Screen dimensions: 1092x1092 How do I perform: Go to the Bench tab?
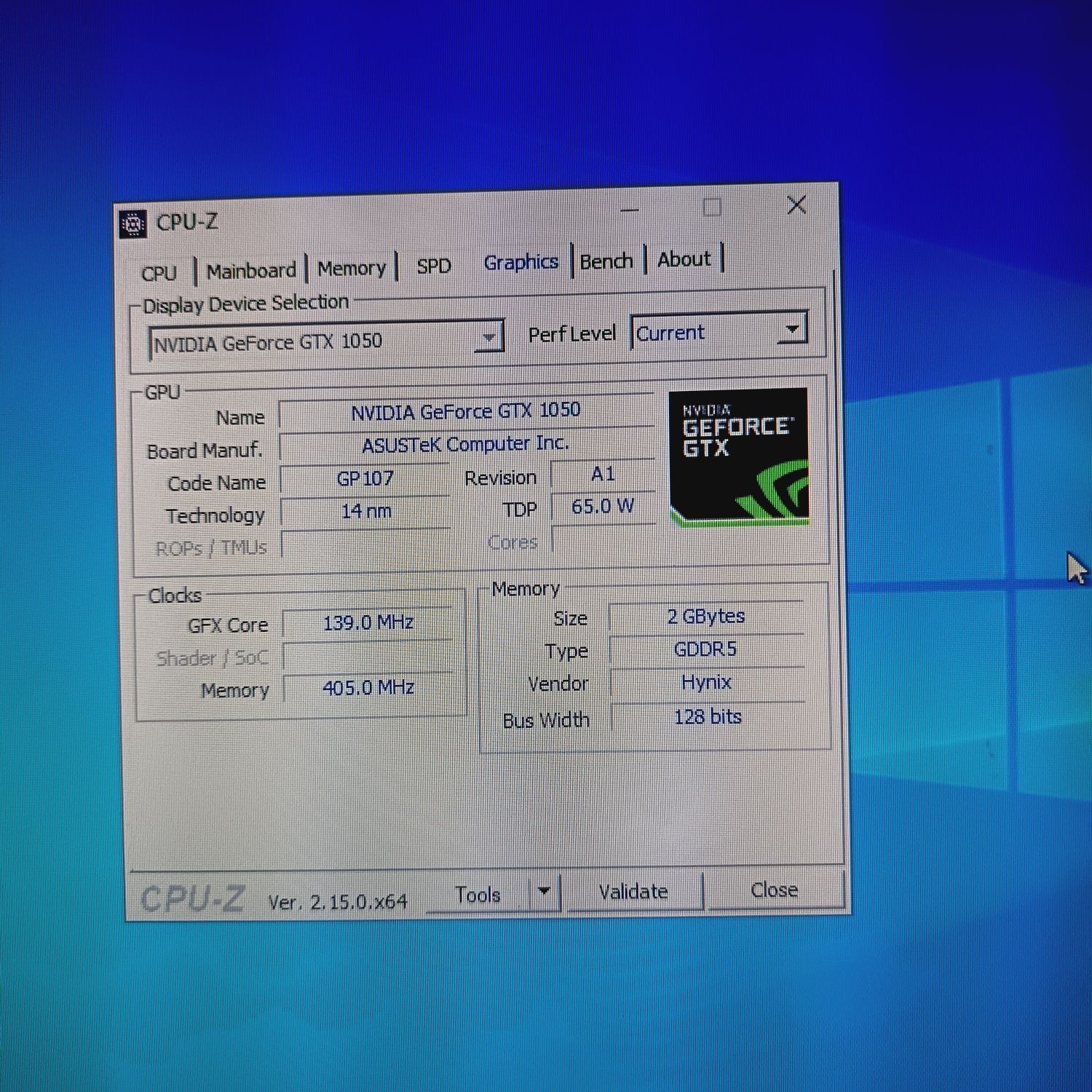pos(606,261)
